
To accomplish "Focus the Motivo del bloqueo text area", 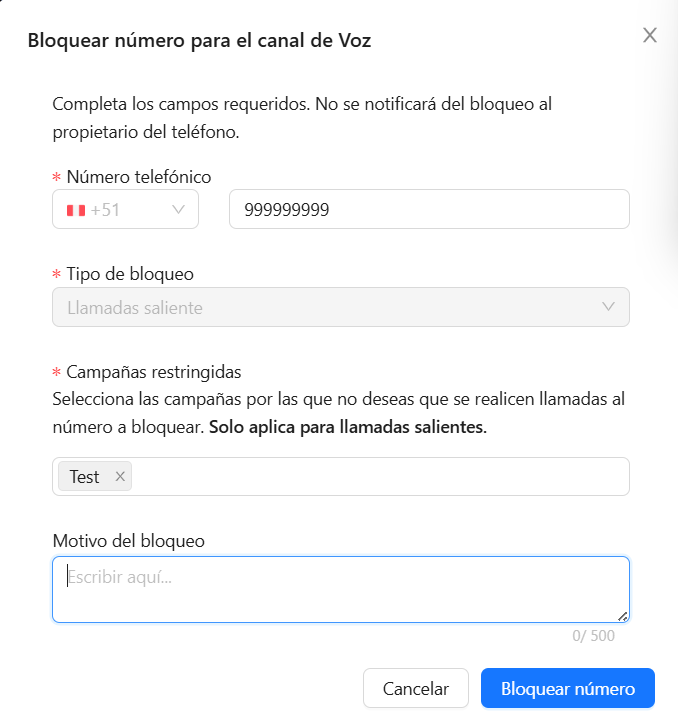I will 340,589.
